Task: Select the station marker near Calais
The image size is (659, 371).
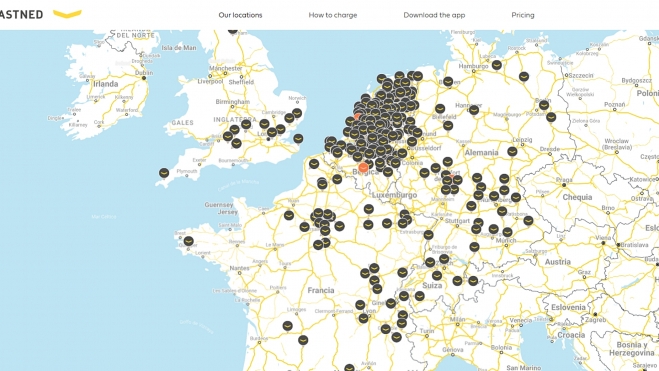Action: 314,164
